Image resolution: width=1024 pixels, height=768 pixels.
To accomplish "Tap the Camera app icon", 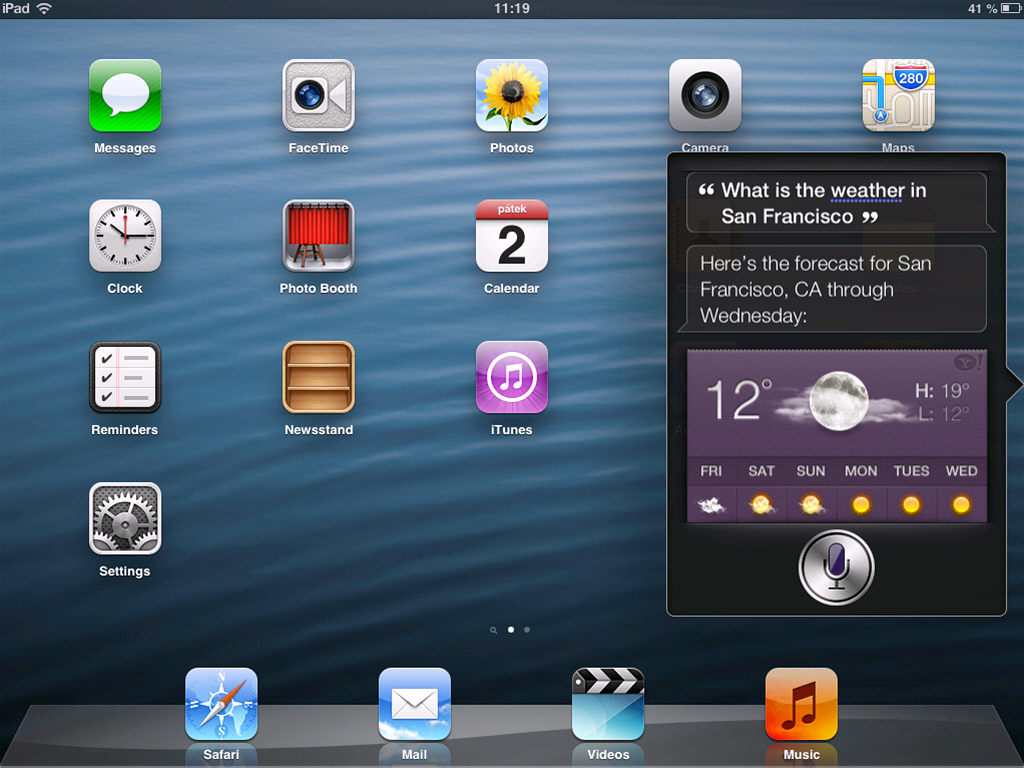I will point(705,96).
